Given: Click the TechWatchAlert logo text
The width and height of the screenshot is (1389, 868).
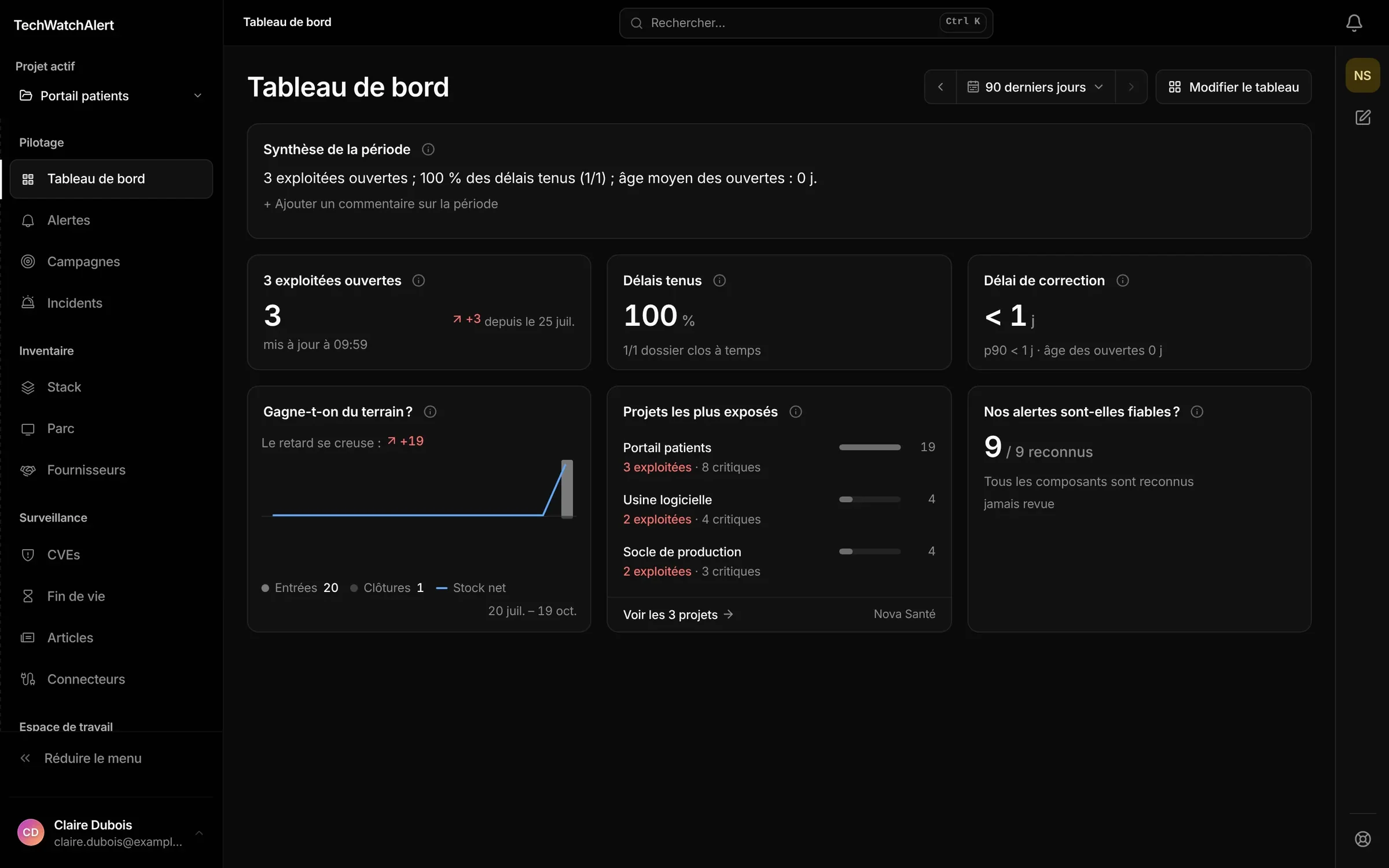Looking at the screenshot, I should [x=64, y=25].
